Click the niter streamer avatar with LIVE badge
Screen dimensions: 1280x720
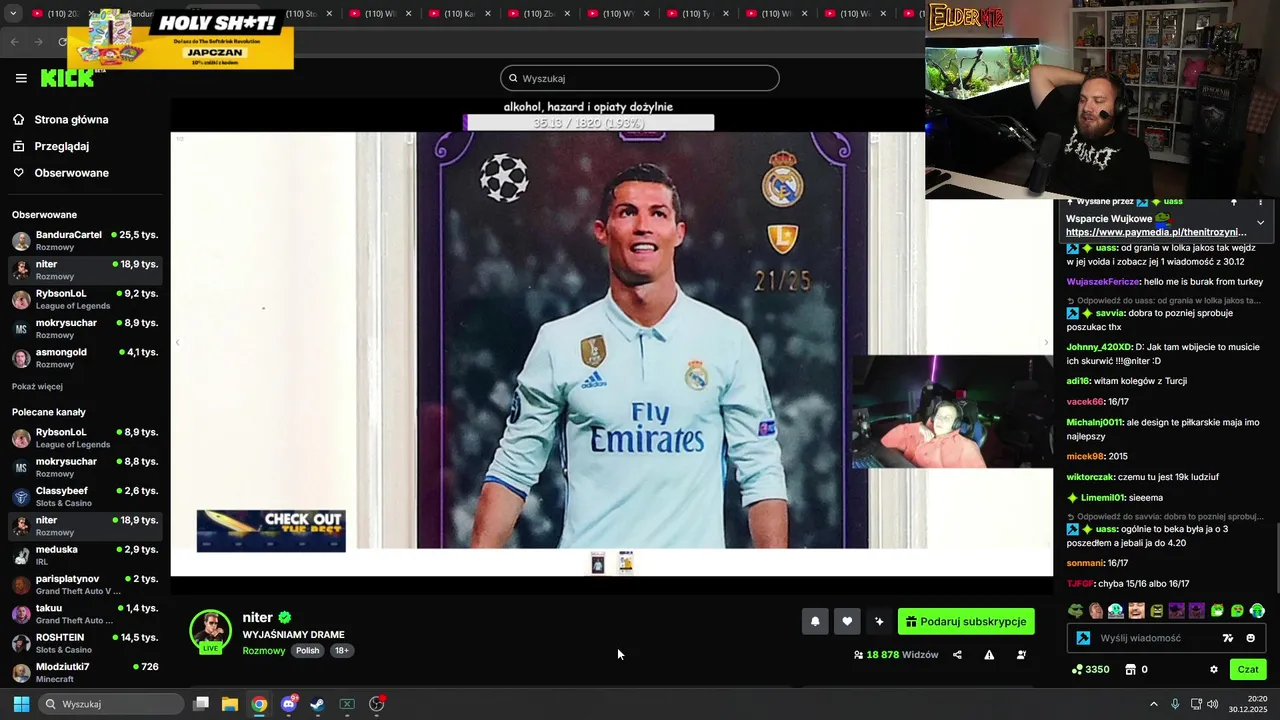(x=210, y=631)
